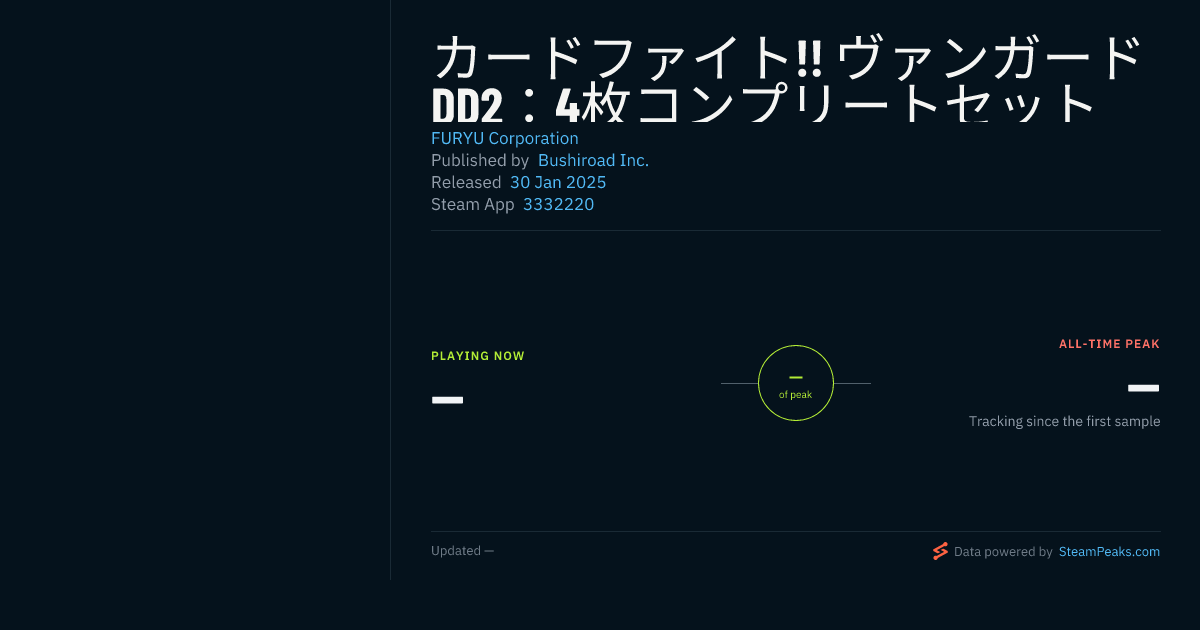This screenshot has width=1200, height=630.
Task: Click 'Tracking since the first sample' text
Action: [1064, 422]
